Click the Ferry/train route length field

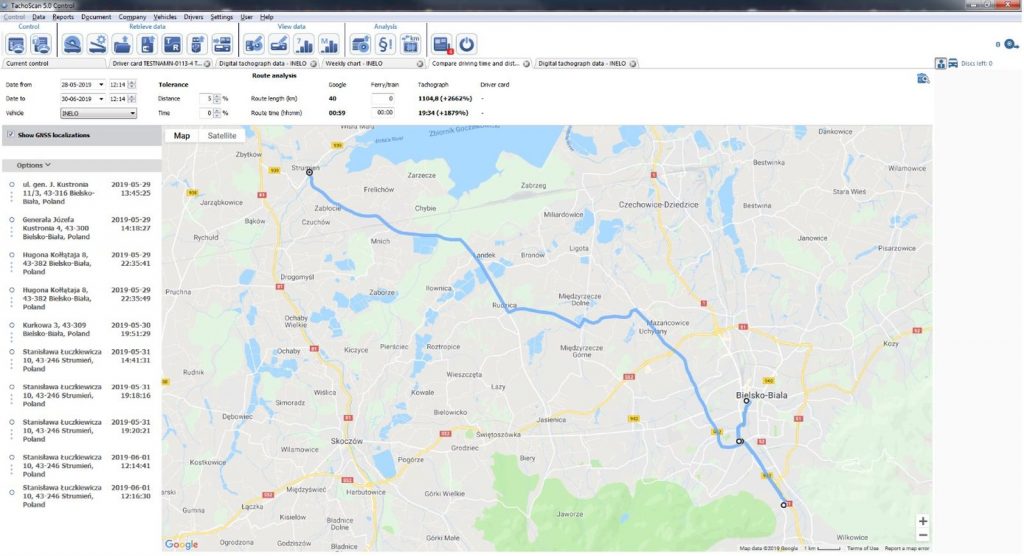point(383,99)
